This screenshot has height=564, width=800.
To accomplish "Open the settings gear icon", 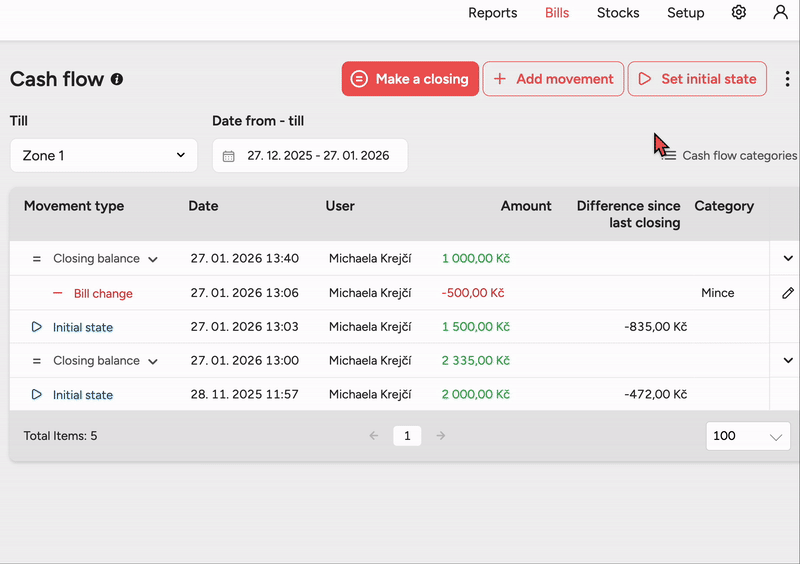I will point(739,13).
